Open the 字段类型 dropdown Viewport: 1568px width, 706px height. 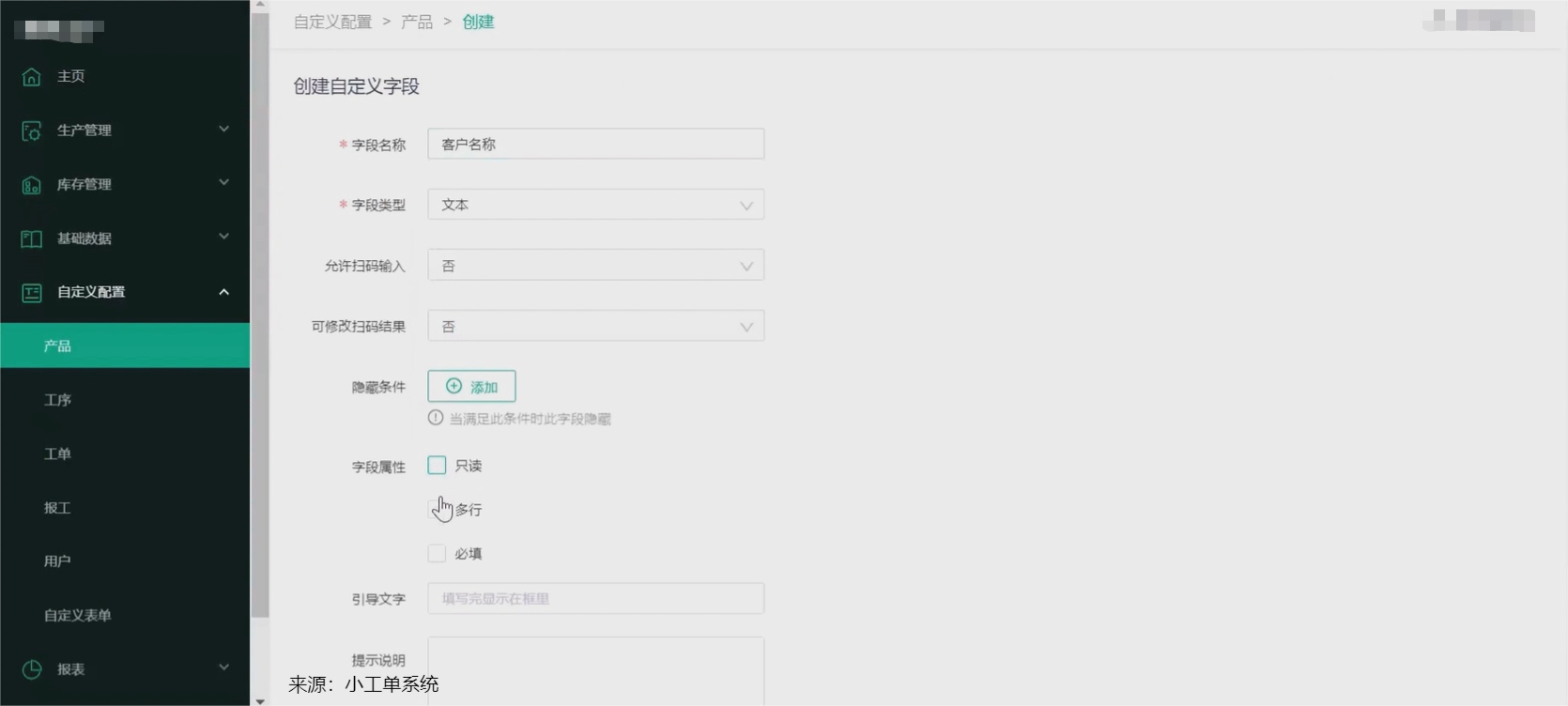(x=595, y=205)
